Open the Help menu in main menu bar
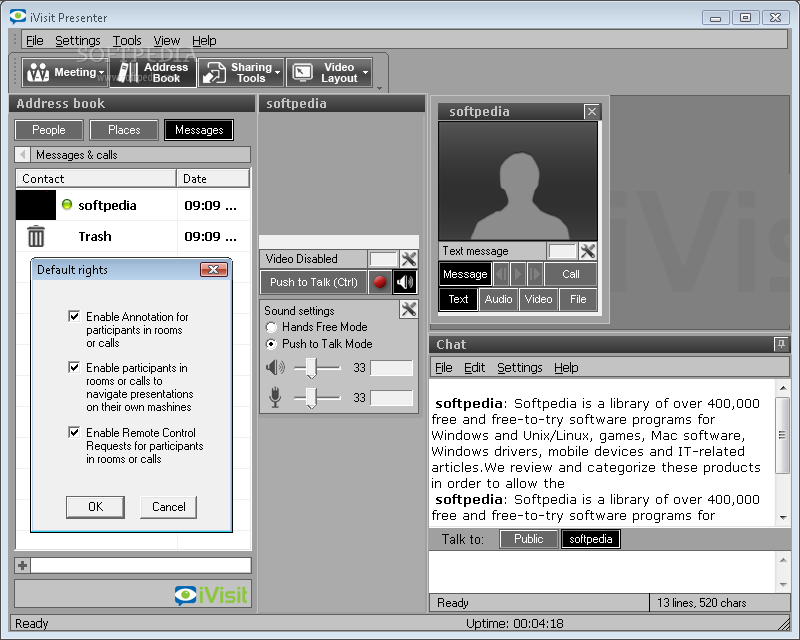The height and width of the screenshot is (640, 800). tap(204, 40)
